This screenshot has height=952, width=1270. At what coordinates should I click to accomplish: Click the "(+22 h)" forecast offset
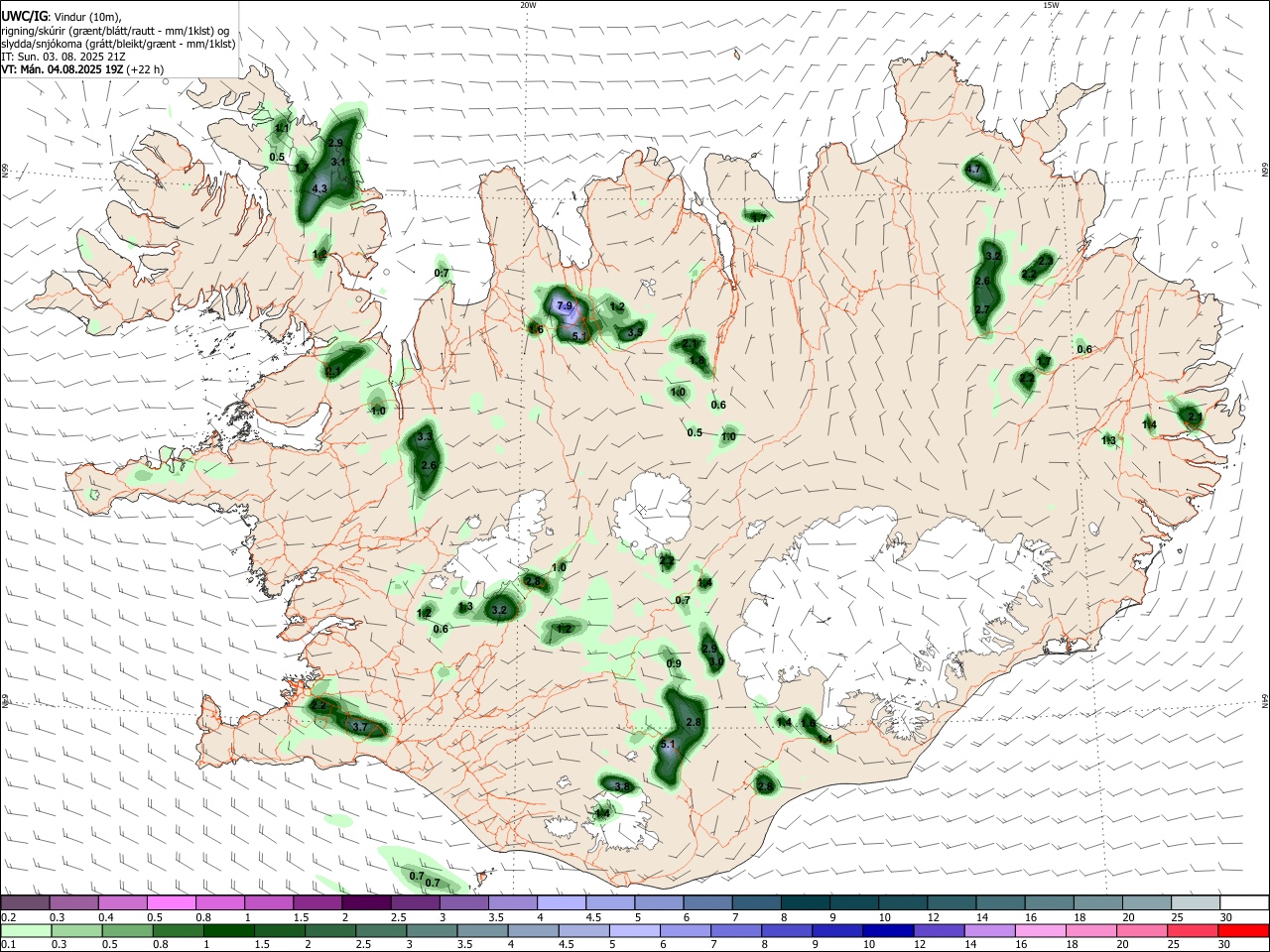tap(146, 70)
